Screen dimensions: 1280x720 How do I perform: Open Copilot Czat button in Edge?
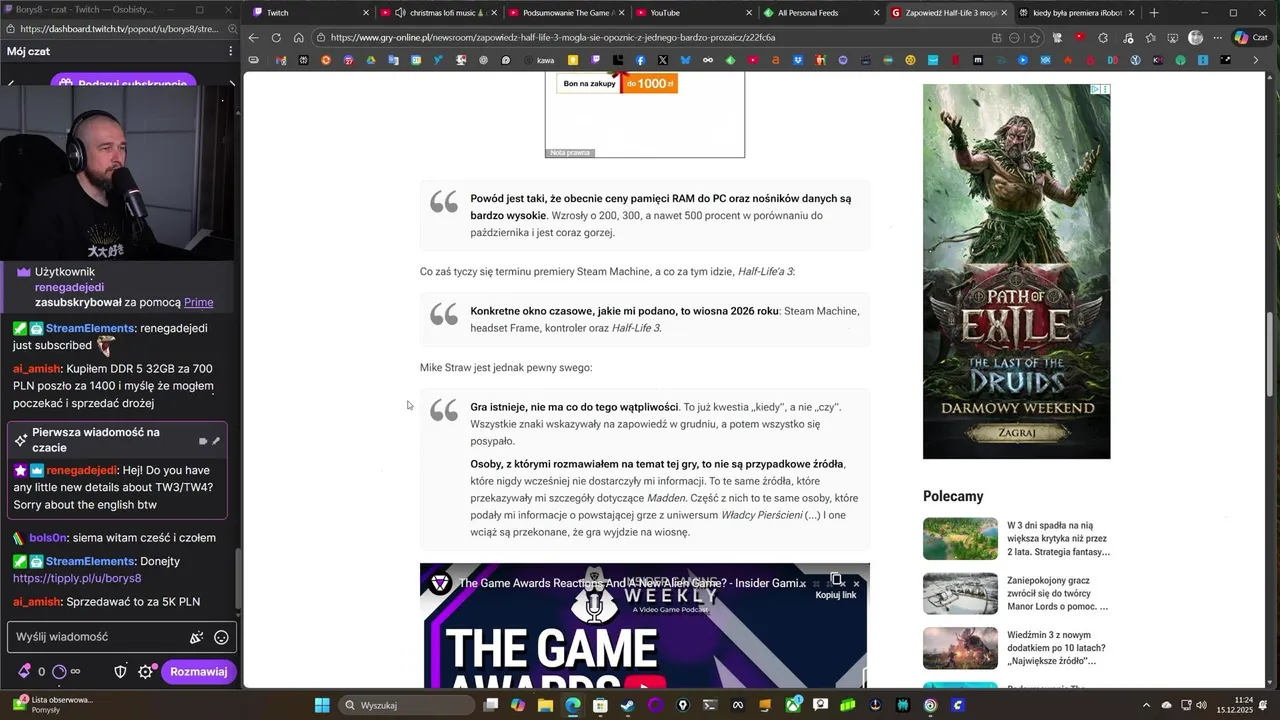click(x=1251, y=38)
